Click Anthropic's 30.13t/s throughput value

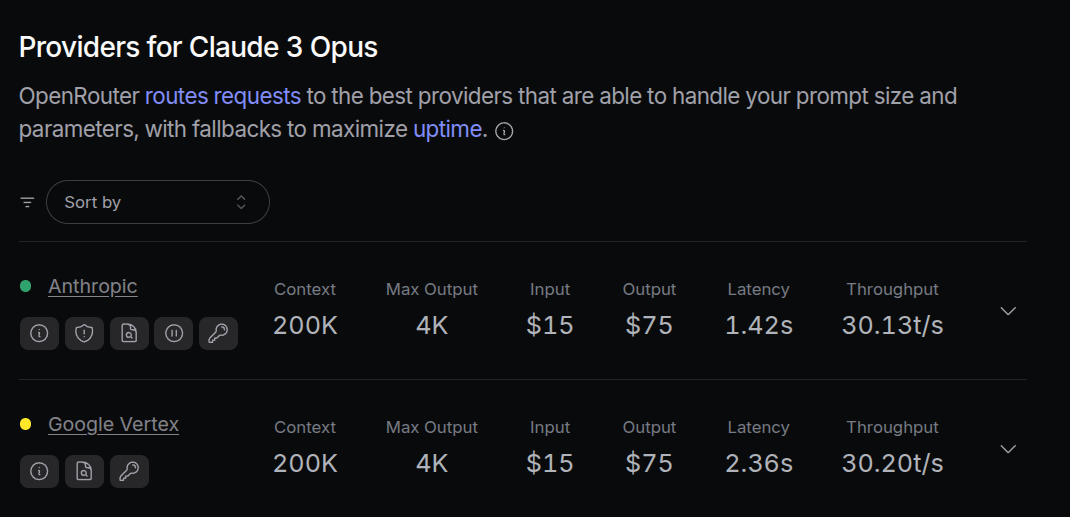click(x=892, y=325)
